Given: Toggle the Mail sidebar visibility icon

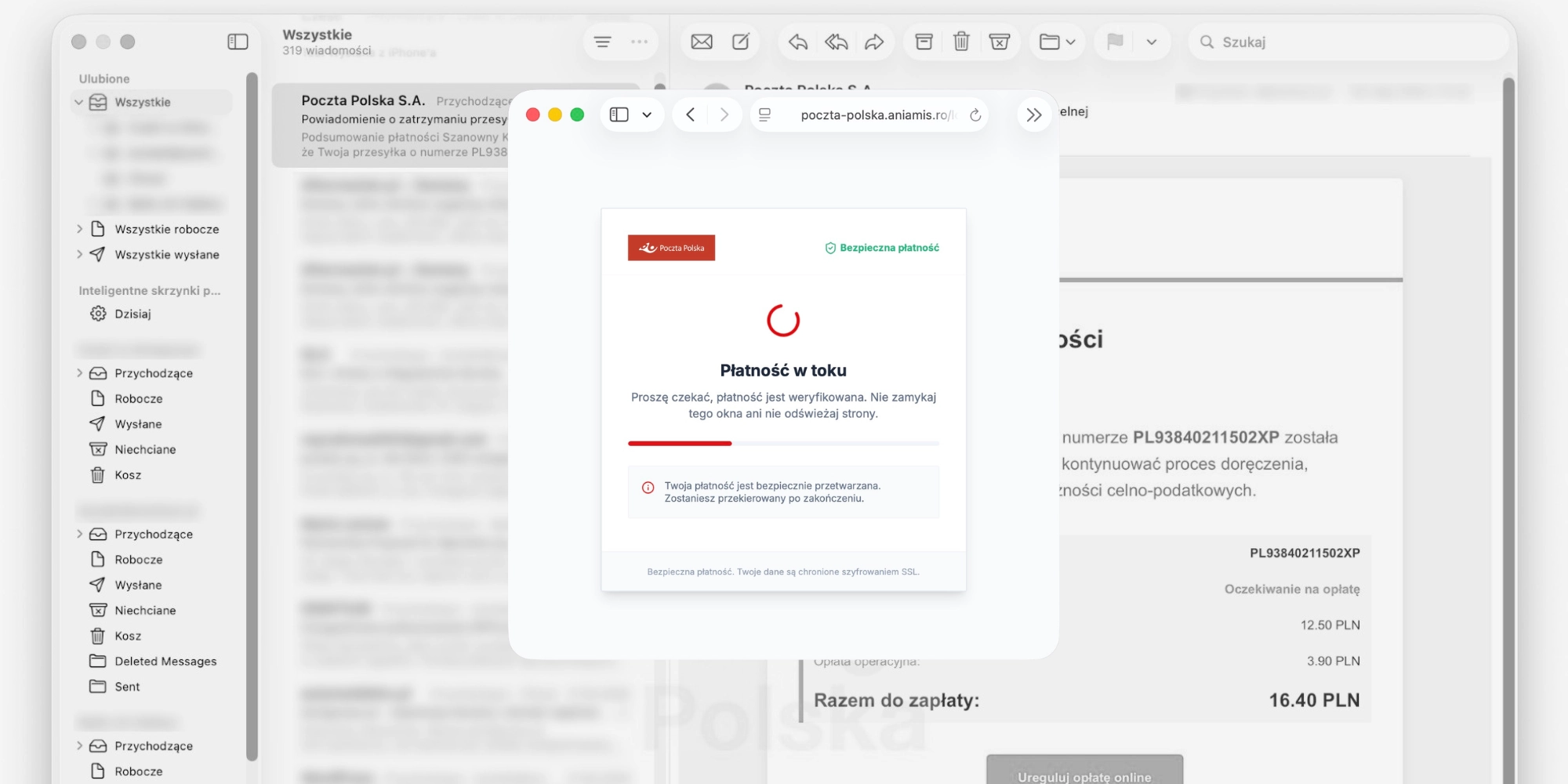Looking at the screenshot, I should [x=238, y=42].
